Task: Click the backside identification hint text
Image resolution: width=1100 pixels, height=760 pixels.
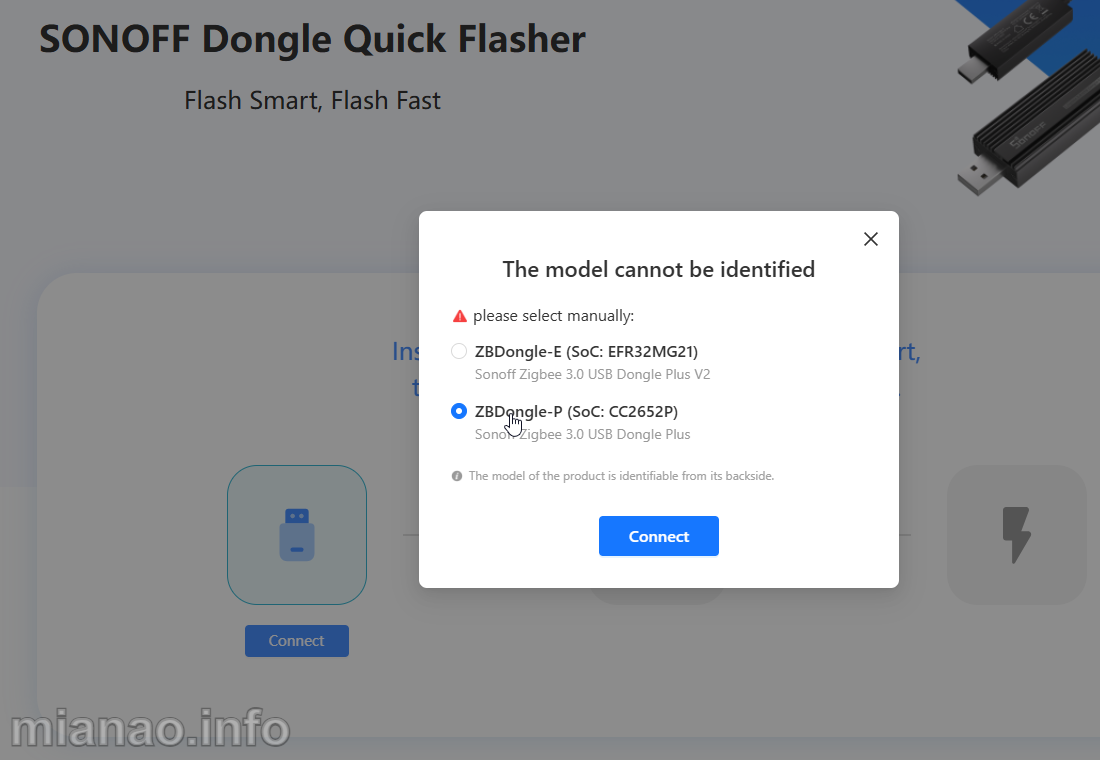Action: point(621,476)
